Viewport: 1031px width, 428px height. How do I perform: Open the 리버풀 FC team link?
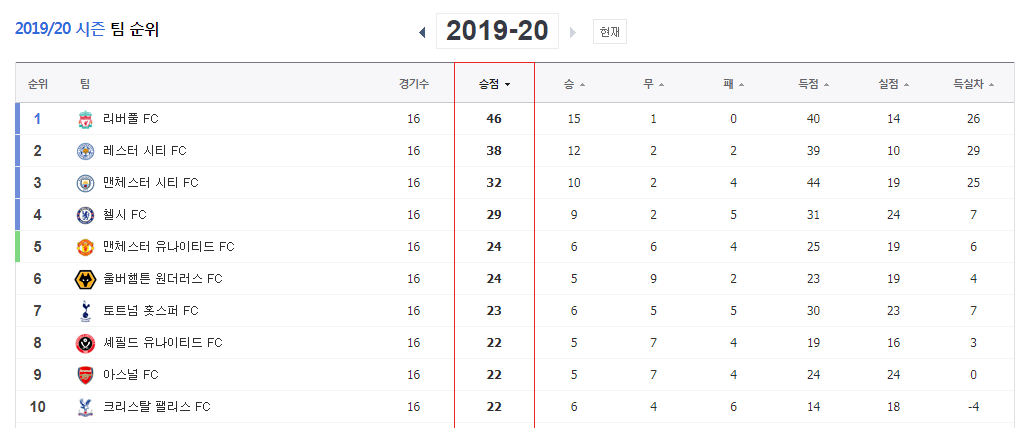(x=130, y=119)
